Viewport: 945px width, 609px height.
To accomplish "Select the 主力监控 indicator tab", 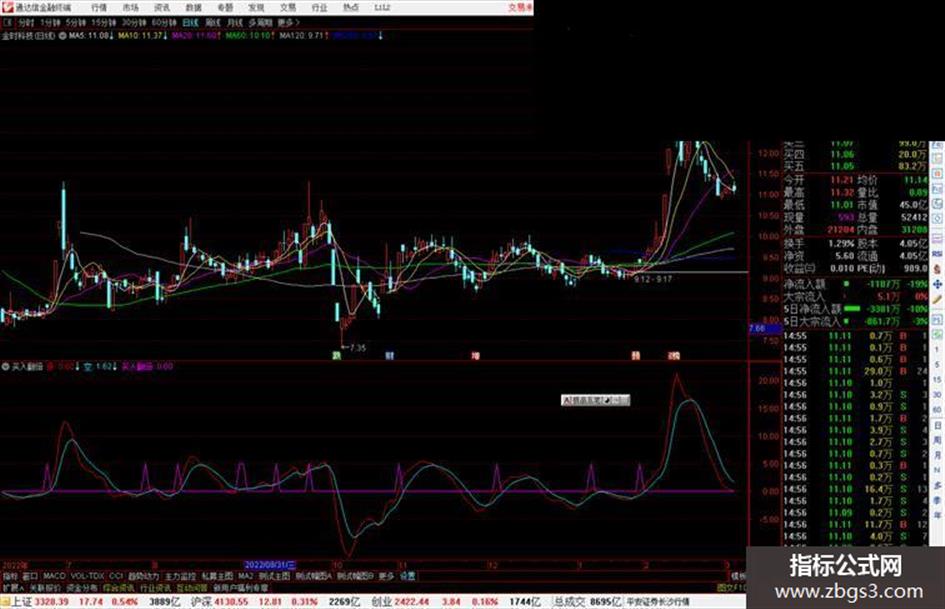I will coord(180,576).
